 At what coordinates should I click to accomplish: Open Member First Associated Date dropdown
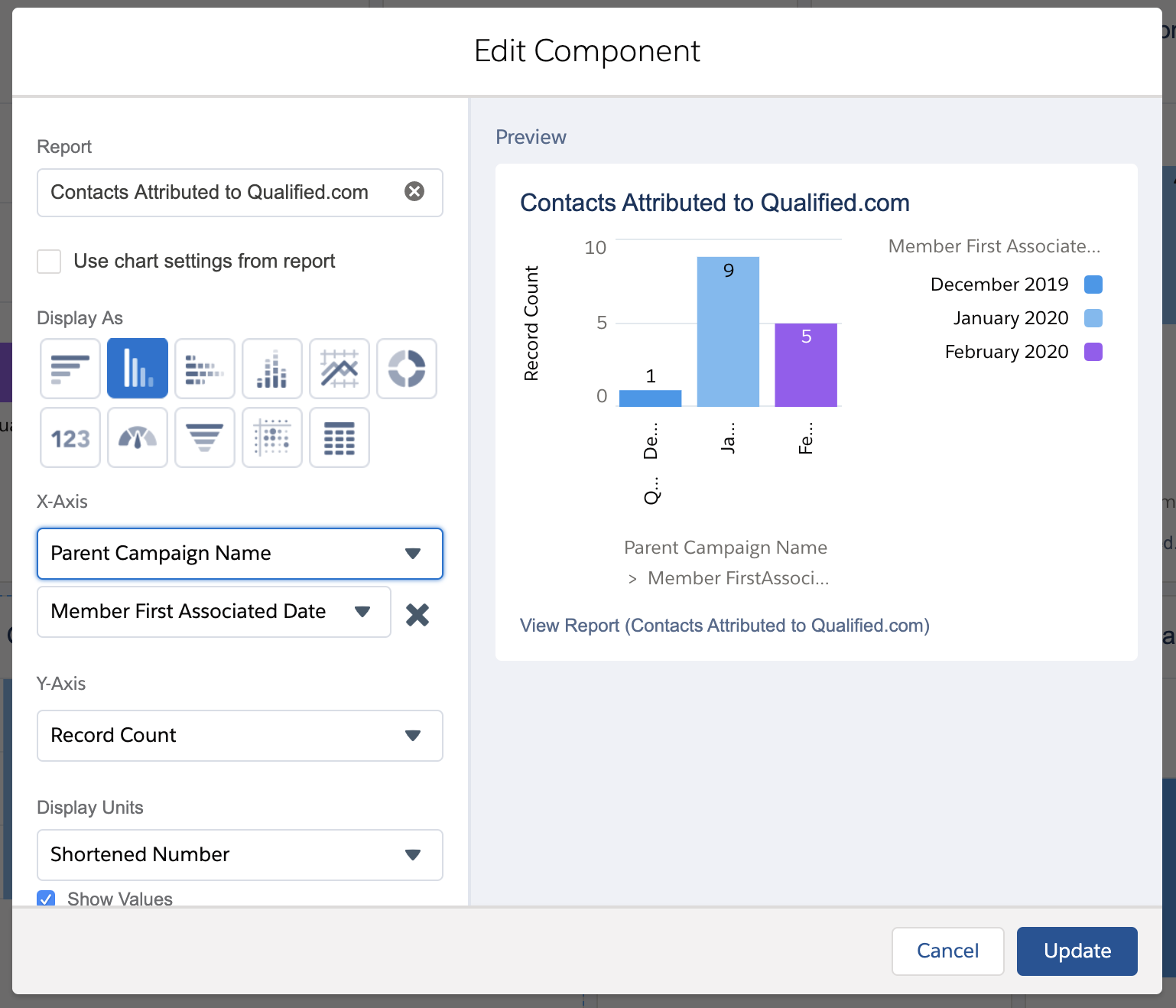tap(214, 612)
